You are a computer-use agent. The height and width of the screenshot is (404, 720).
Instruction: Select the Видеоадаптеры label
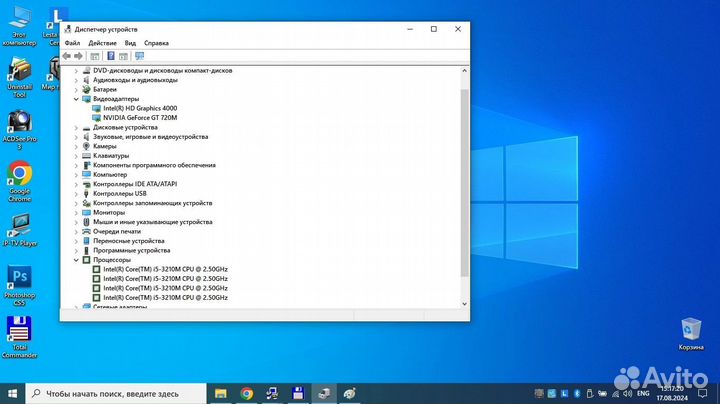tap(116, 99)
